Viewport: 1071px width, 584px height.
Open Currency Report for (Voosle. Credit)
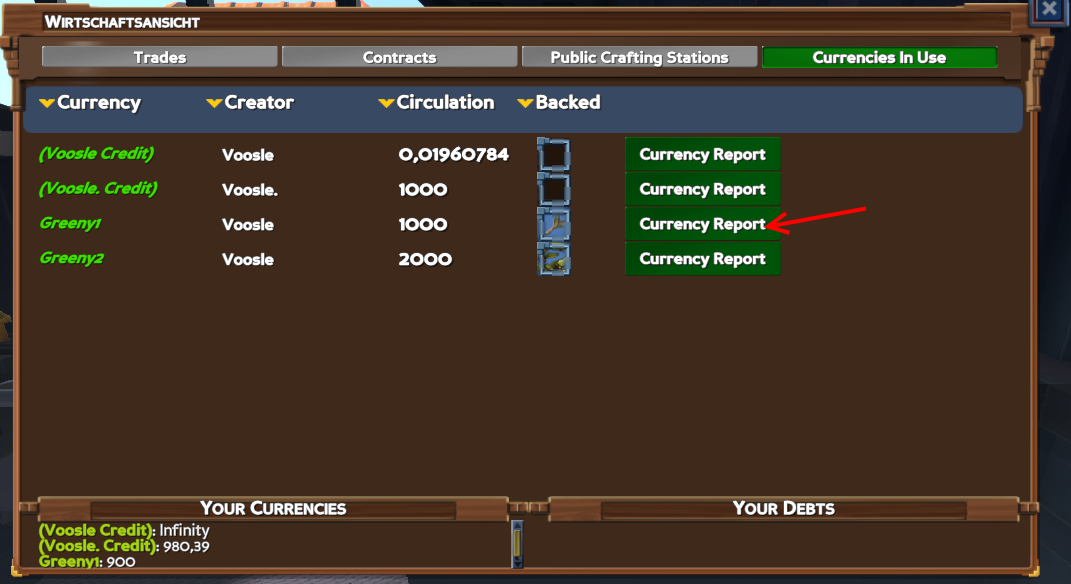(x=702, y=189)
